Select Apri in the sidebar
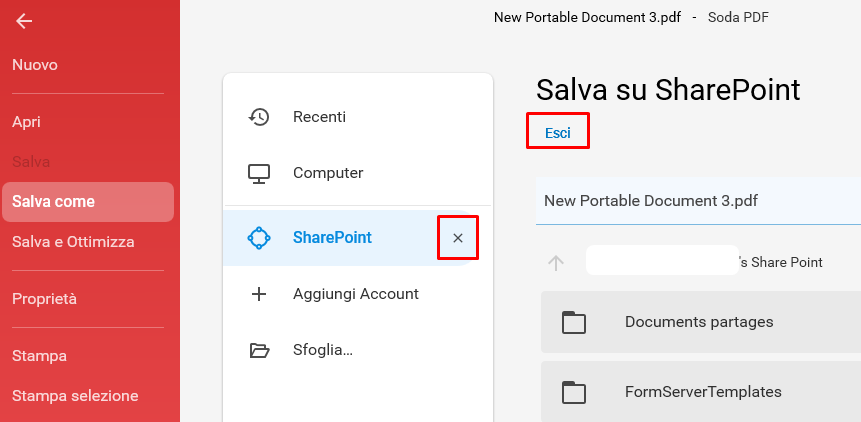861x422 pixels. coord(26,122)
